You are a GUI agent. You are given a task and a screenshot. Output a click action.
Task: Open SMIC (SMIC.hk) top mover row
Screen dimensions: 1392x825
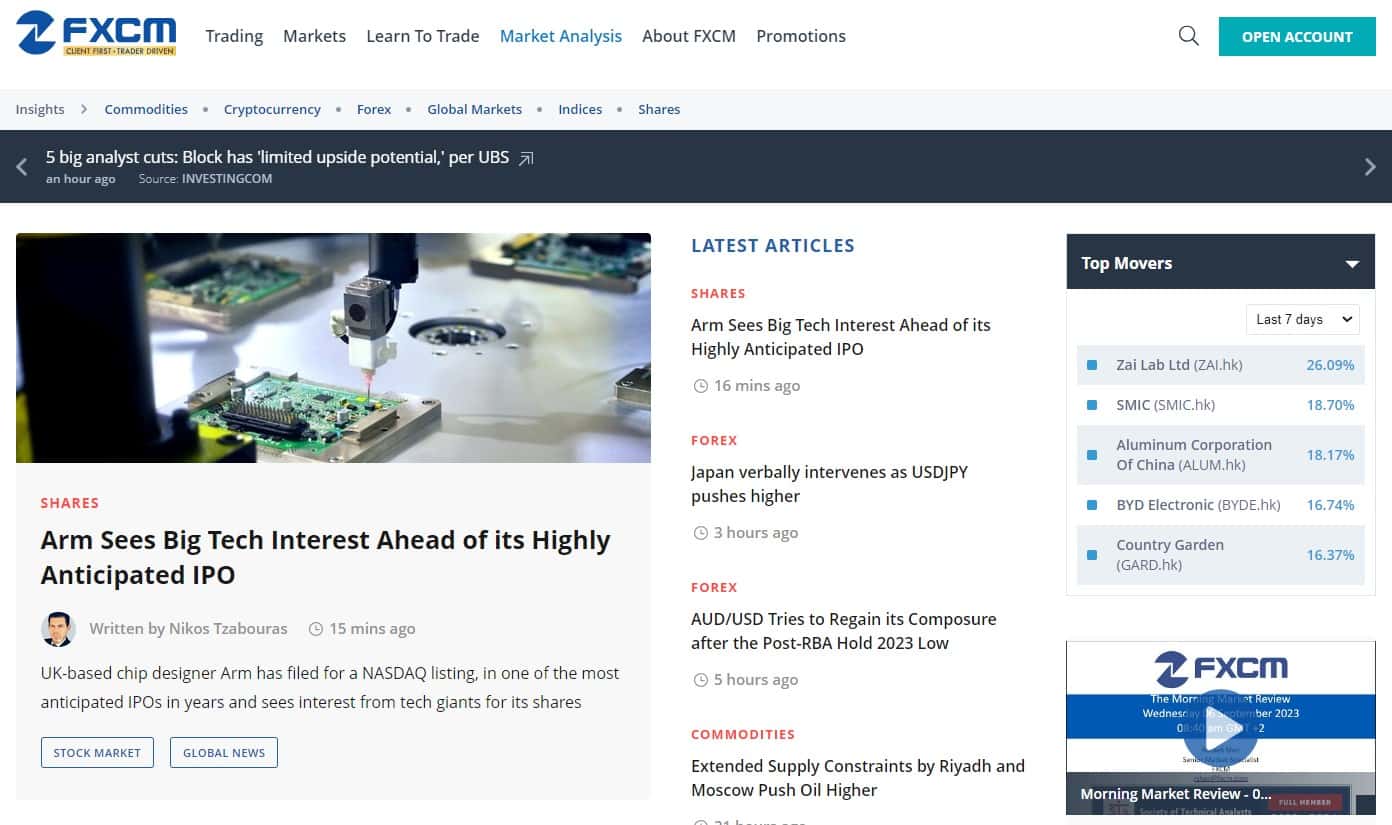[1220, 405]
